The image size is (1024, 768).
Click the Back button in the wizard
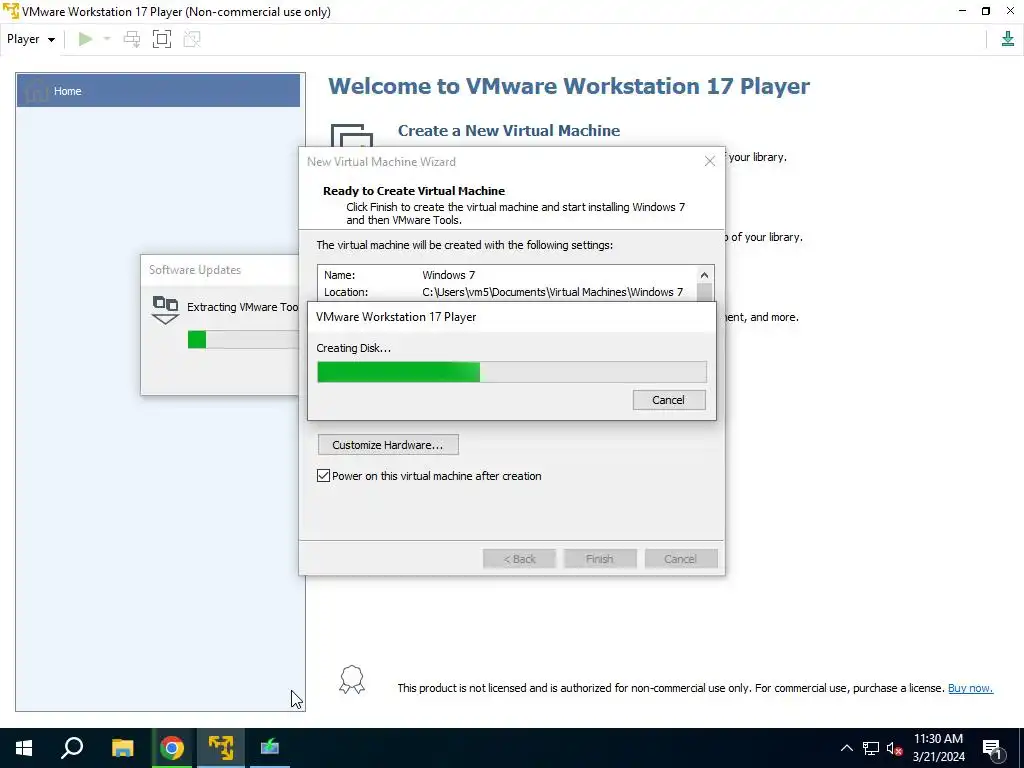pos(519,559)
